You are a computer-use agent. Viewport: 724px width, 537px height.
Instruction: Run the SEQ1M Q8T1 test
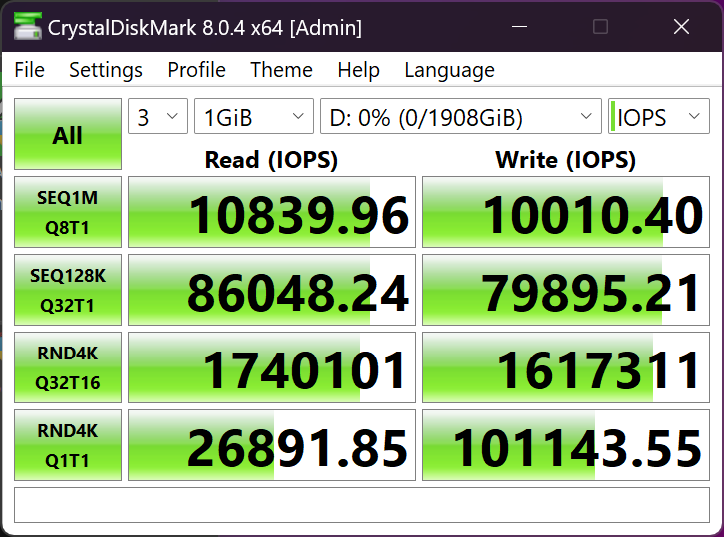(x=68, y=212)
